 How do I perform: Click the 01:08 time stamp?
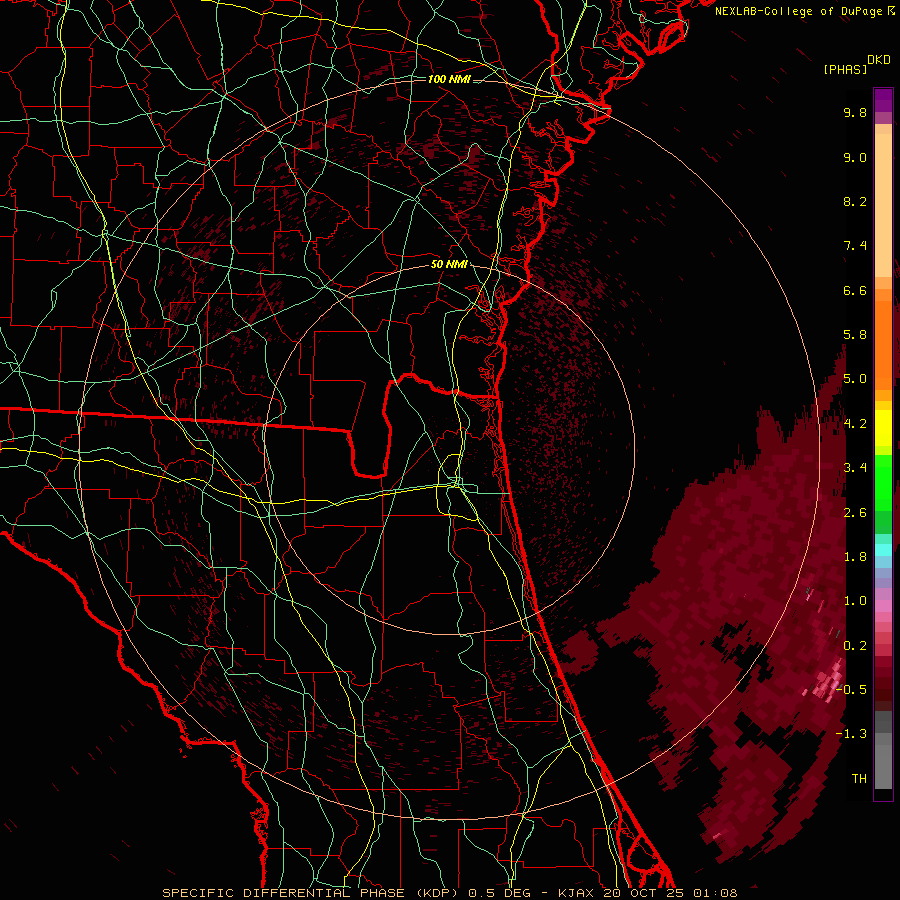tap(715, 893)
